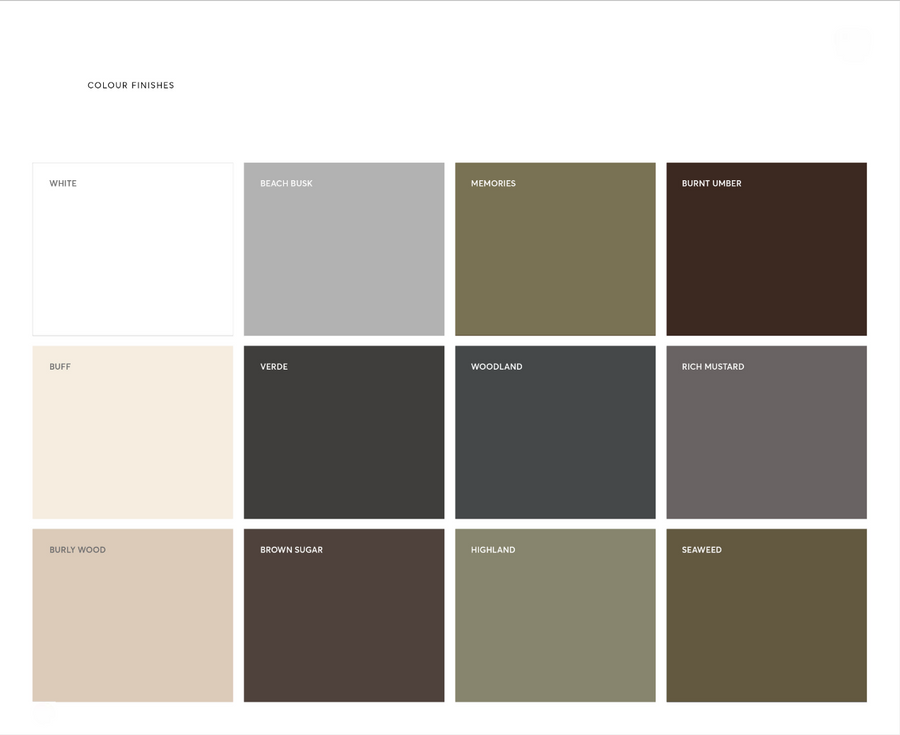Click the VERDE name label

pyautogui.click(x=273, y=366)
